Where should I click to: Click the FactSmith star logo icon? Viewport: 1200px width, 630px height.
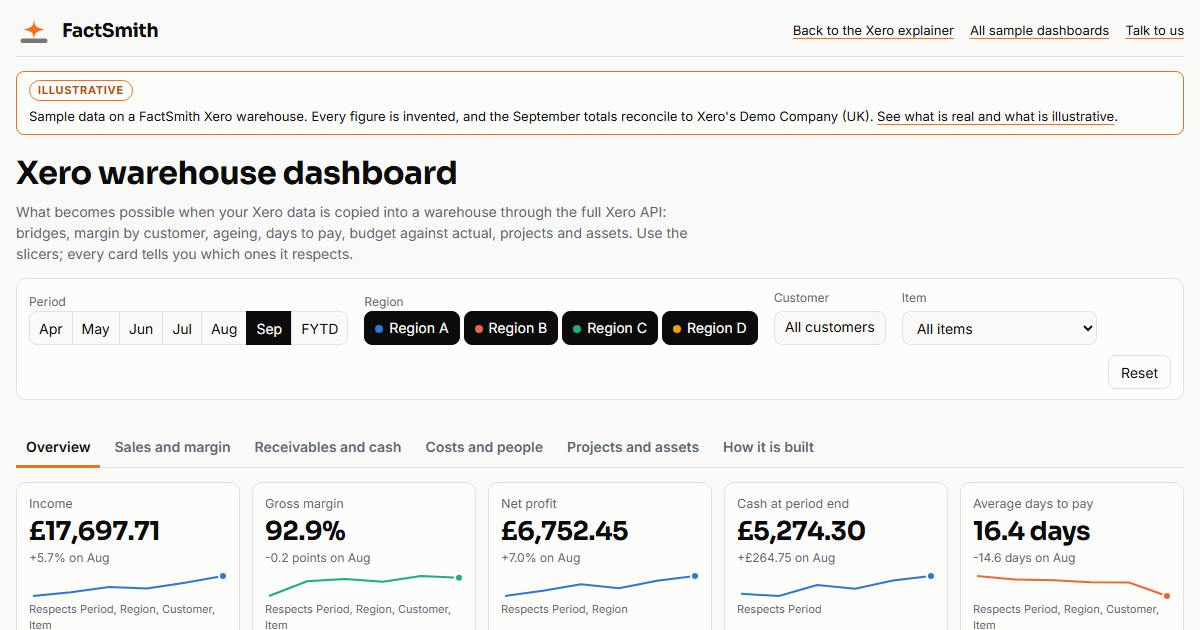34,31
